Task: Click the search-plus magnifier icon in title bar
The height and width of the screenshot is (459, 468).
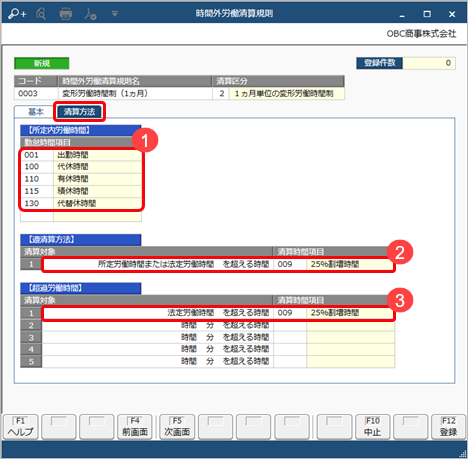Action: click(17, 14)
